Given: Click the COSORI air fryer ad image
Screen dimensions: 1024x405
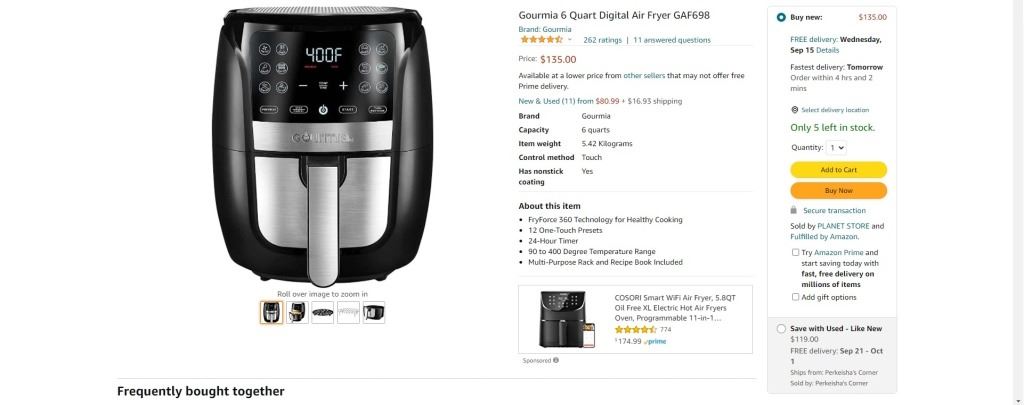Looking at the screenshot, I should pyautogui.click(x=566, y=319).
